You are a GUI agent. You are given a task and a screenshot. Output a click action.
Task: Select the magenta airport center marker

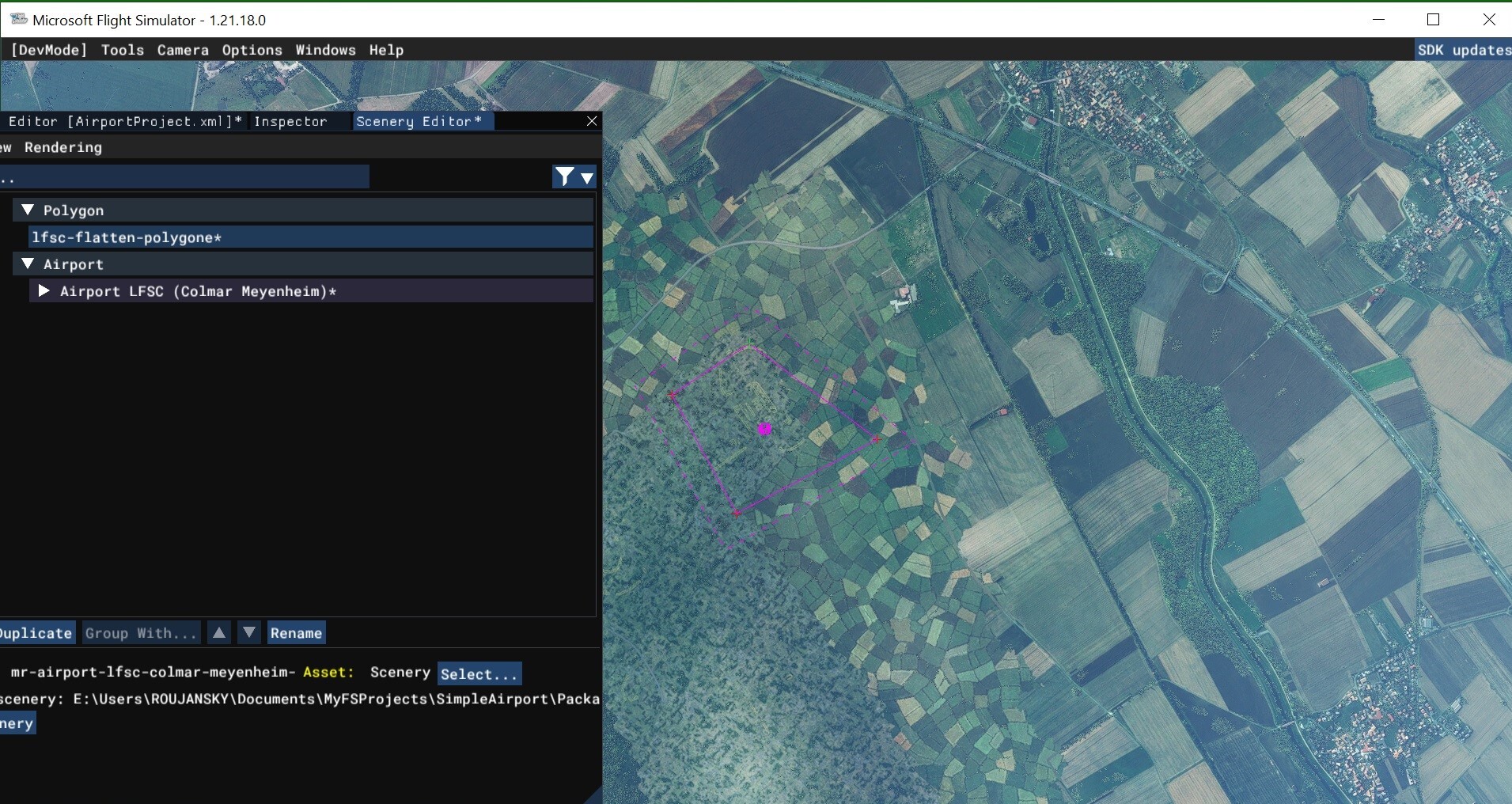point(764,429)
